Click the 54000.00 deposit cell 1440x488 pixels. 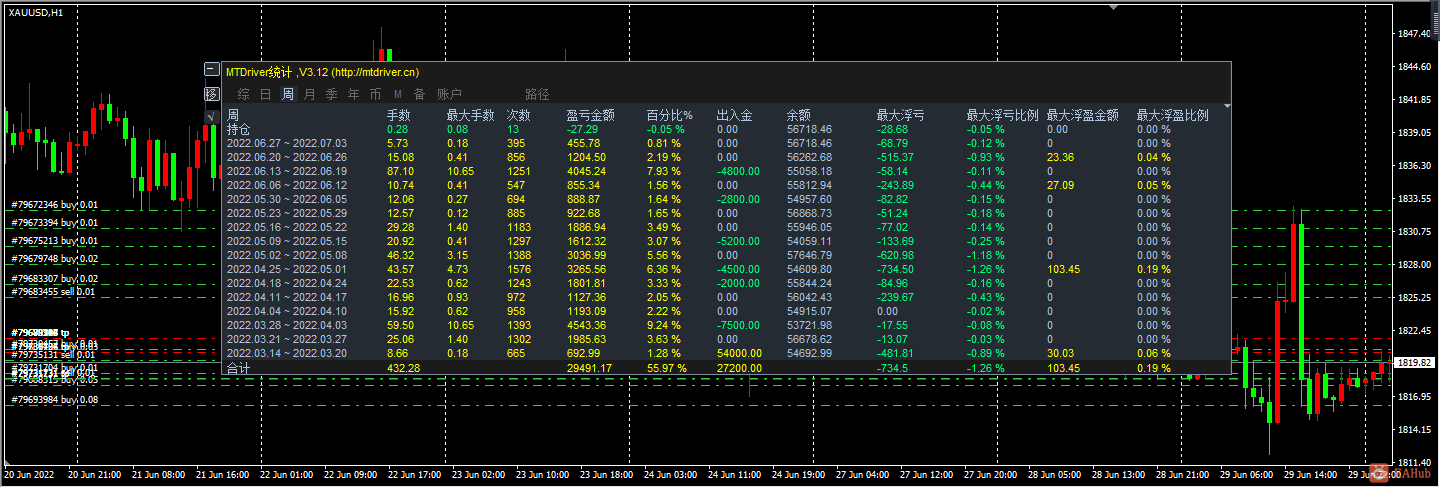[x=738, y=354]
